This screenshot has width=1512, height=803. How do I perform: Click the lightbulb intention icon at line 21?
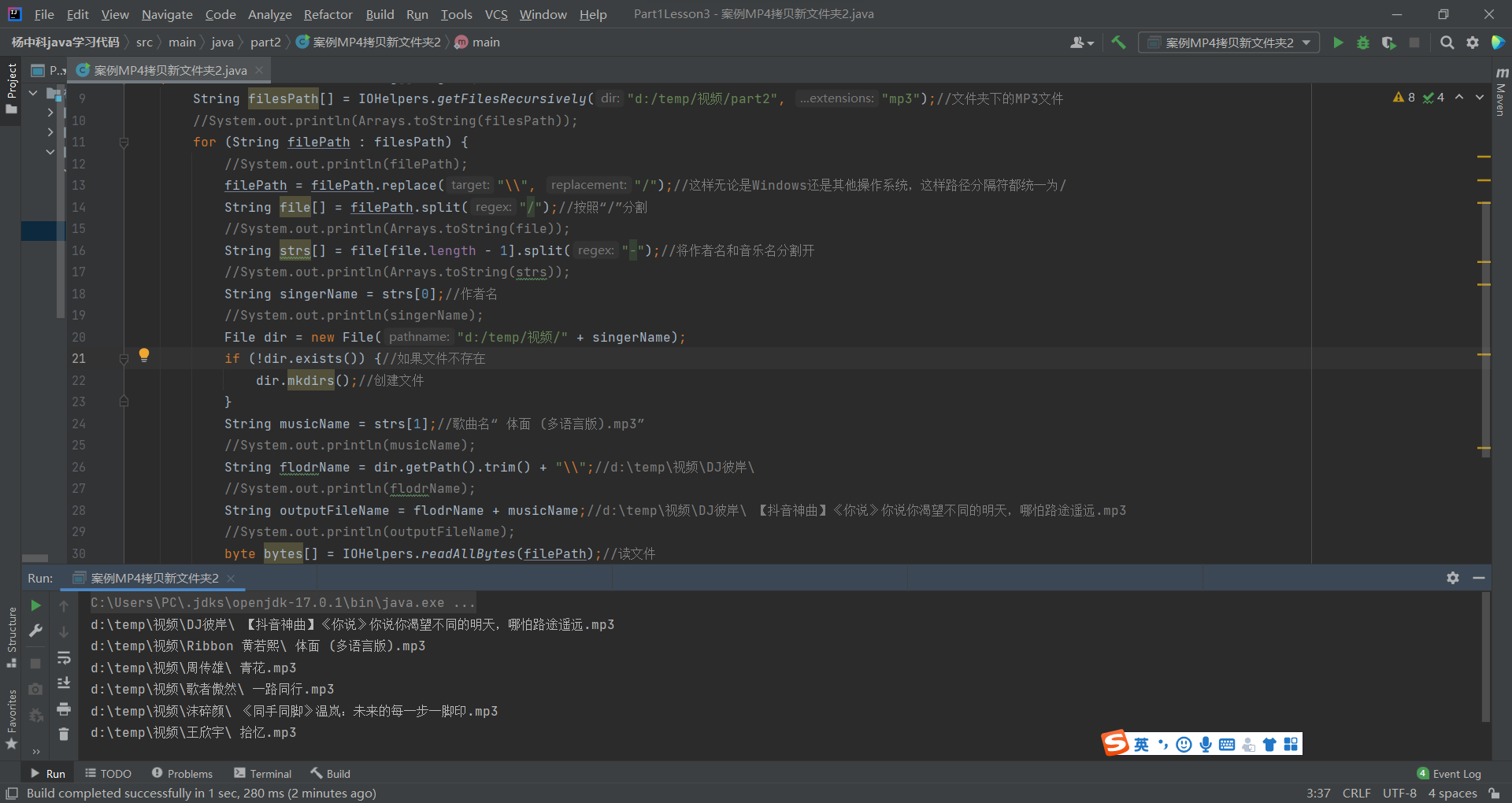[x=144, y=356]
